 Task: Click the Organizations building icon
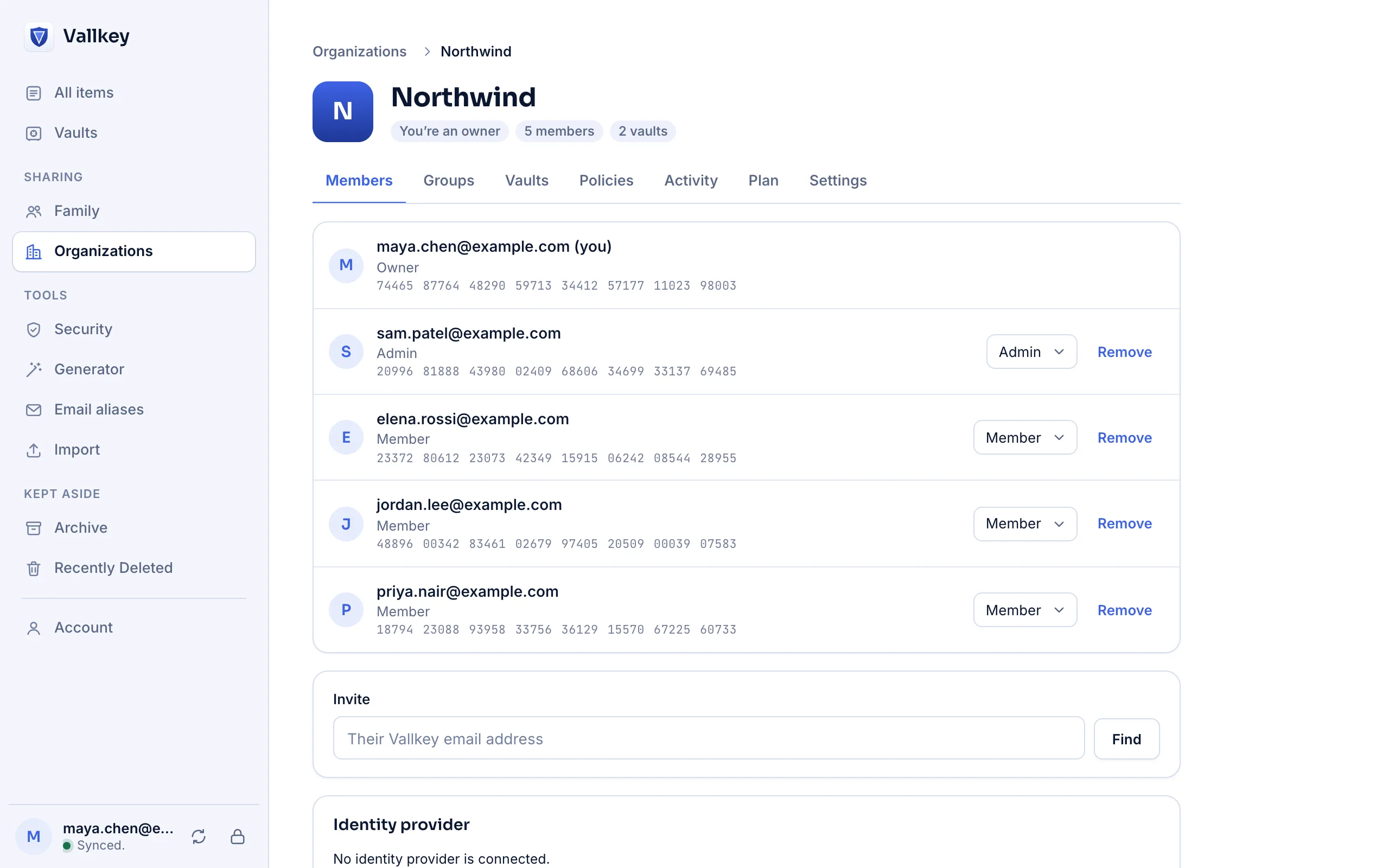point(34,251)
